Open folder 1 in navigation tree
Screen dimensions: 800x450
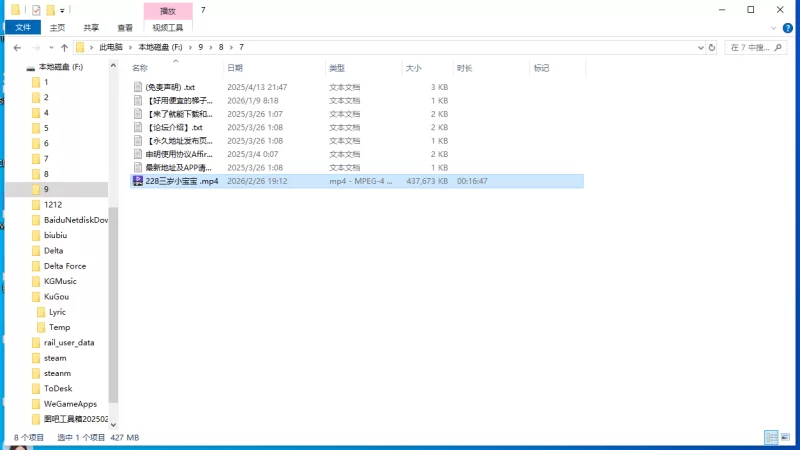[46, 82]
